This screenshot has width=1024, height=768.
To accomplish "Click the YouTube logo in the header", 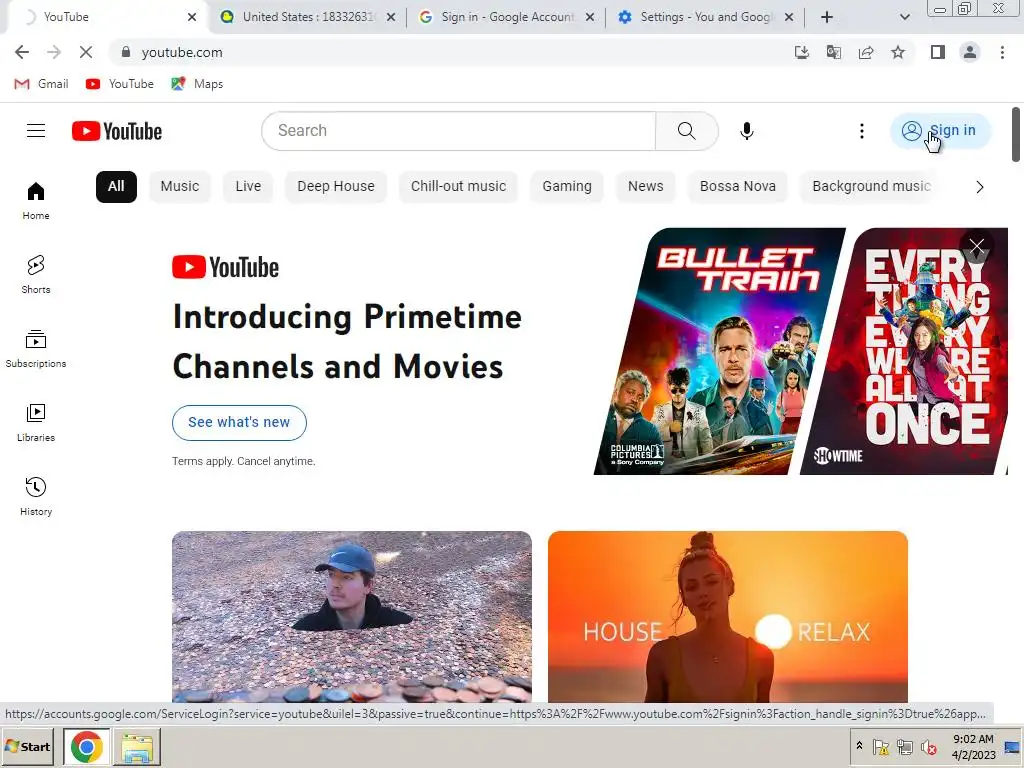I will click(117, 131).
